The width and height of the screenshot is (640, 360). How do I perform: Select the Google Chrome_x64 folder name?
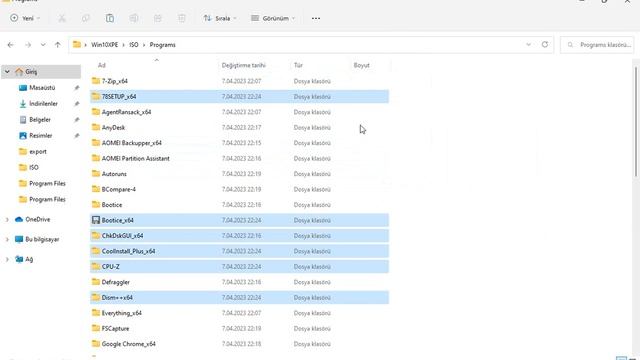coord(129,344)
